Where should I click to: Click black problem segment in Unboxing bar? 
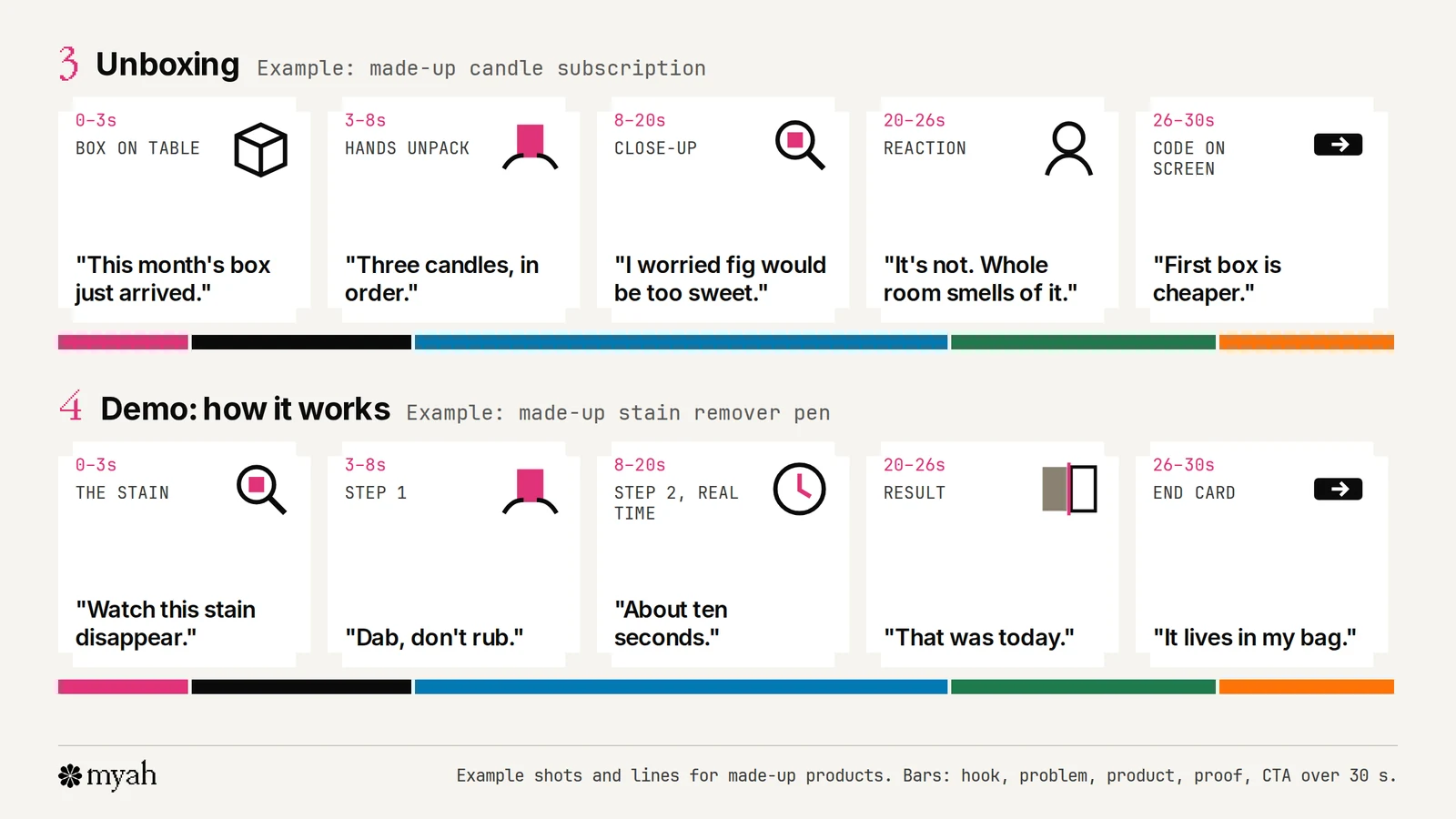(301, 342)
